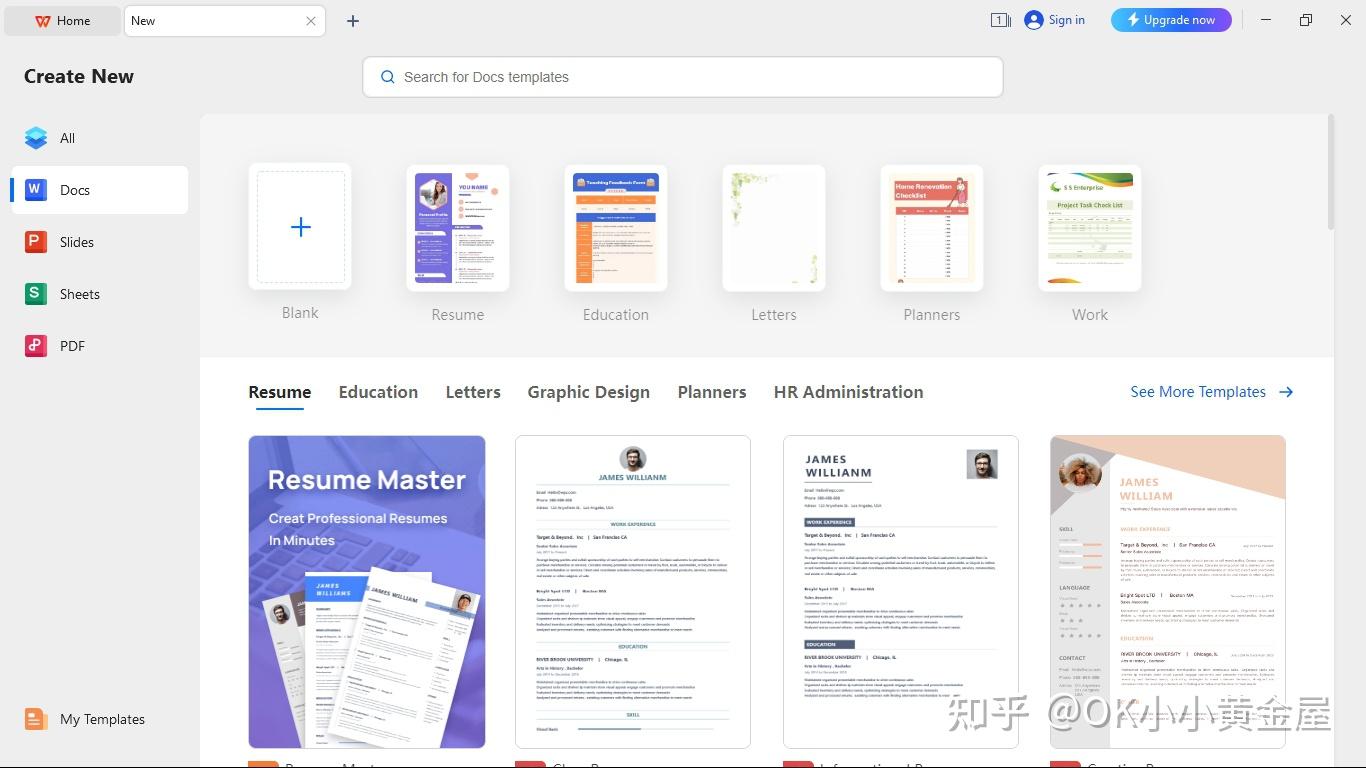Open the Sheets section
Viewport: 1366px width, 768px height.
pyautogui.click(x=79, y=294)
